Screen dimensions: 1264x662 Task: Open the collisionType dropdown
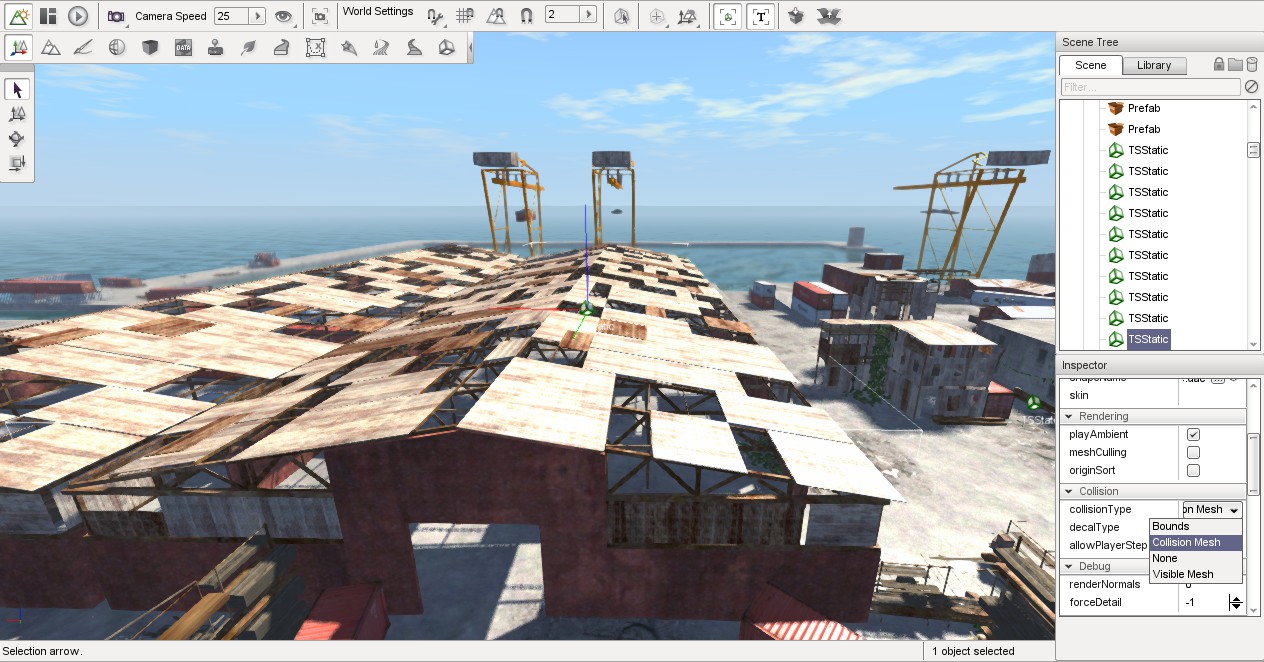(1212, 510)
